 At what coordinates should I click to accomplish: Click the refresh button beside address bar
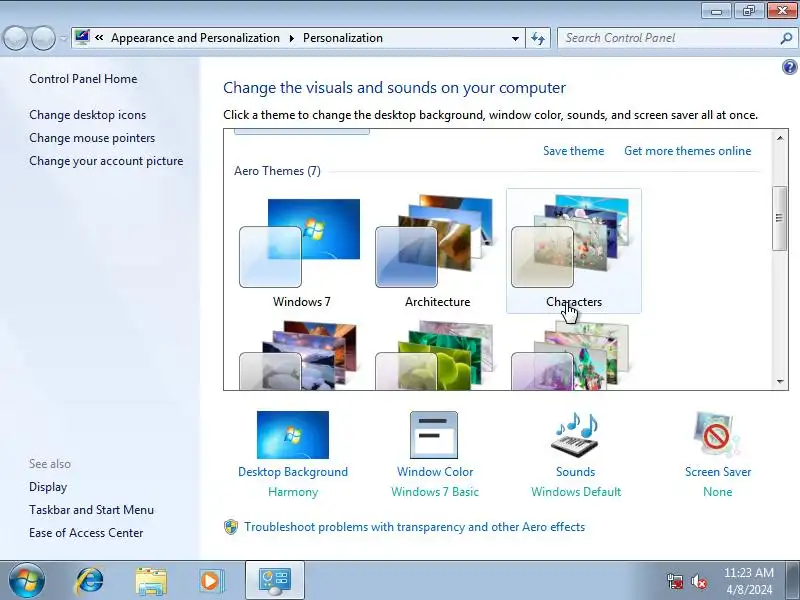coord(538,38)
